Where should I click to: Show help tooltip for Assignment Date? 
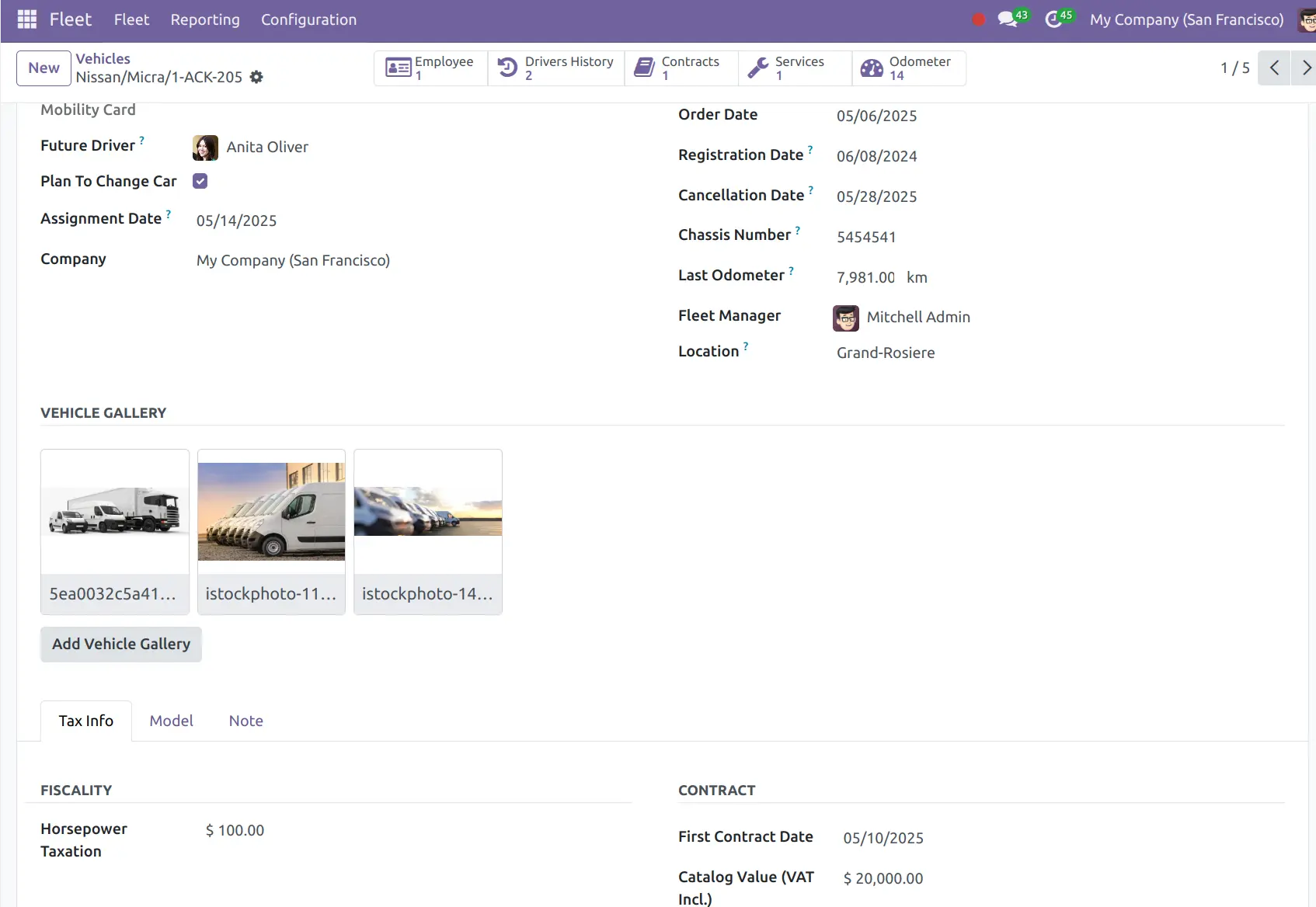pos(169,214)
